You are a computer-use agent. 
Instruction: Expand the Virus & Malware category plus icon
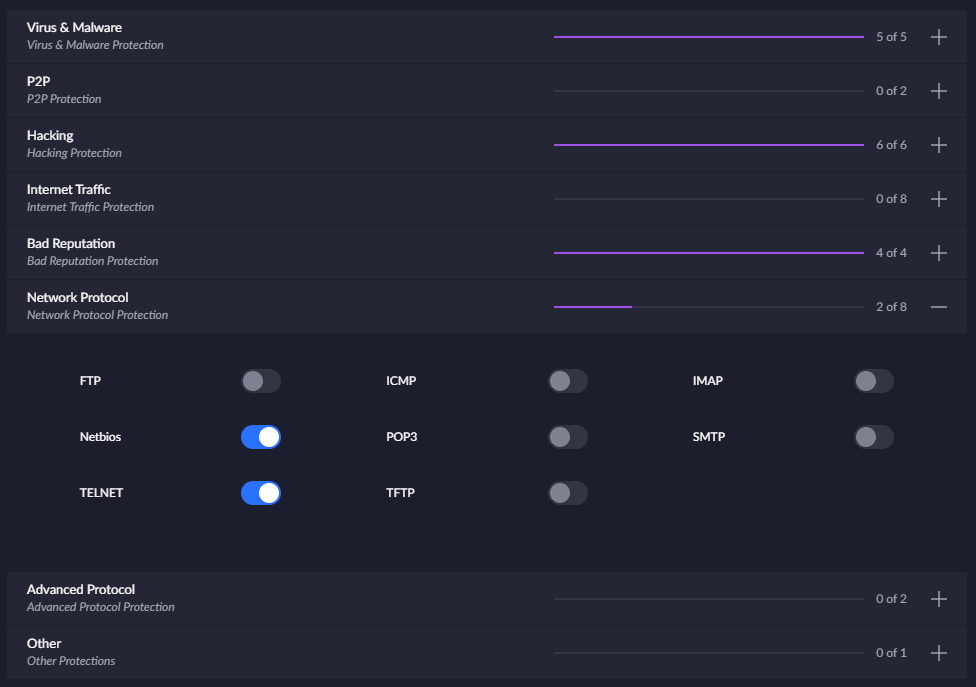click(x=938, y=37)
